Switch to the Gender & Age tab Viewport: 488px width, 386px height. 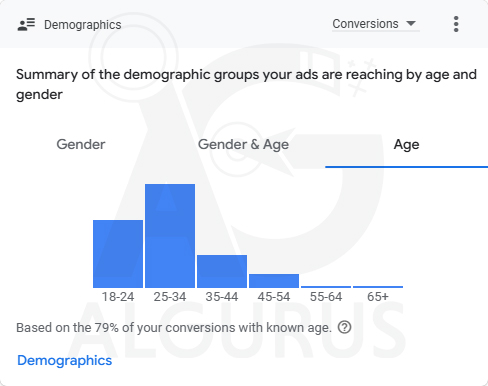pyautogui.click(x=243, y=145)
